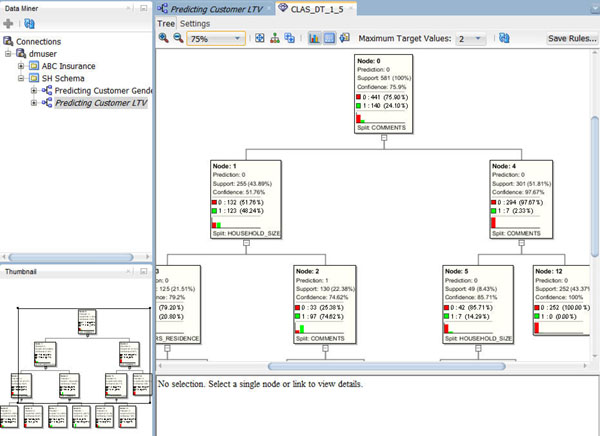Minimize the Data Miner panel
Screen dimensions: 600x436
click(x=144, y=8)
